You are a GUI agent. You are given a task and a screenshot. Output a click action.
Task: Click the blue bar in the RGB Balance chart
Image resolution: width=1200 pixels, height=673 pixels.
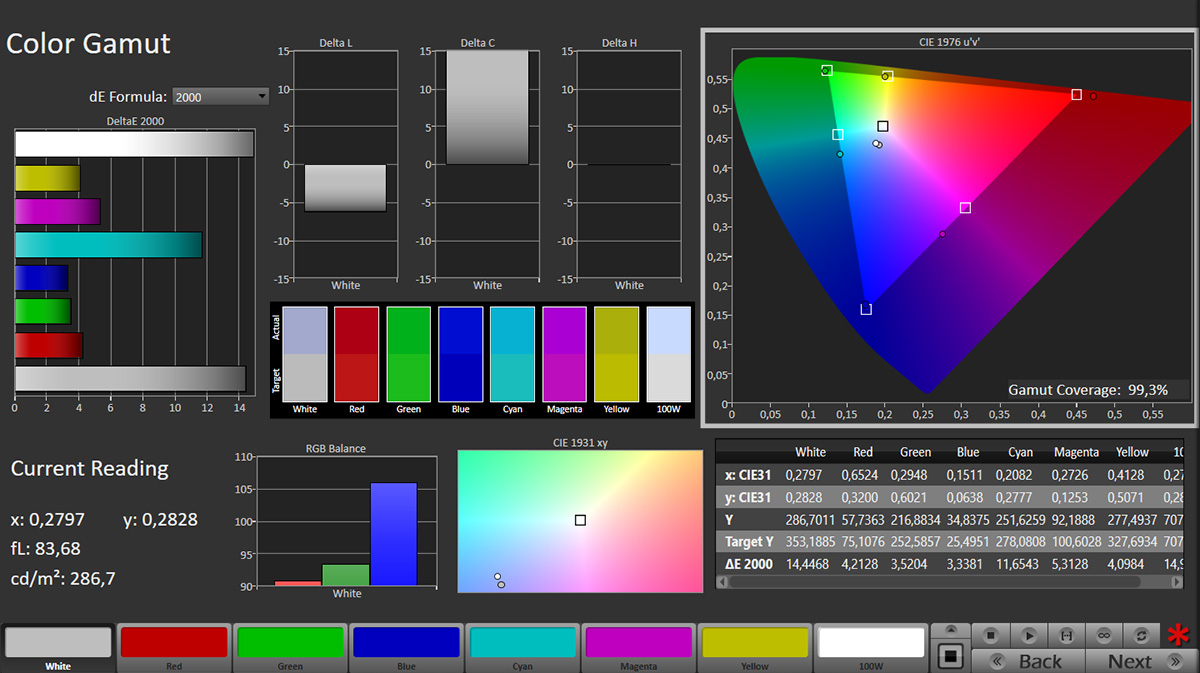(x=393, y=534)
